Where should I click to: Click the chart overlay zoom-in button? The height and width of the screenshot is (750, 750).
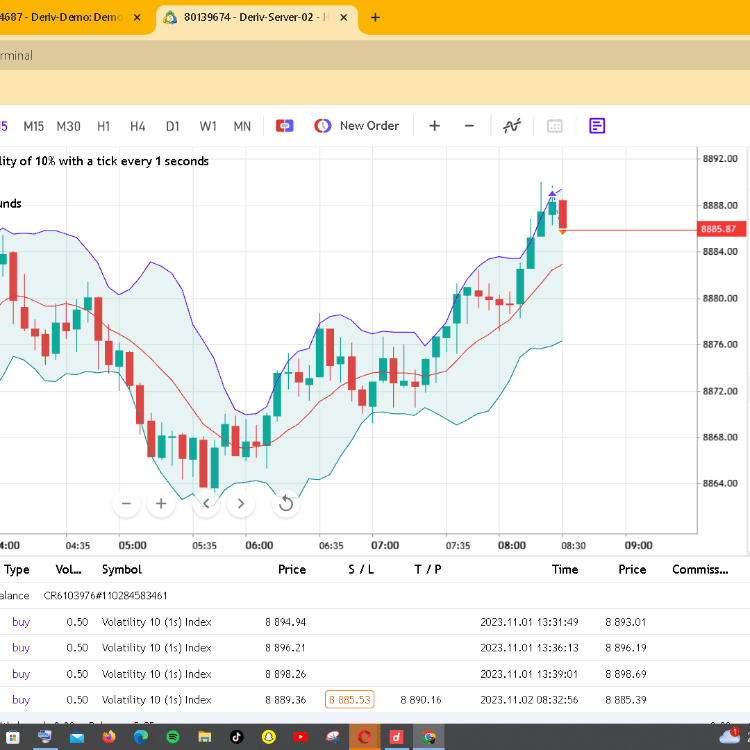(x=161, y=504)
